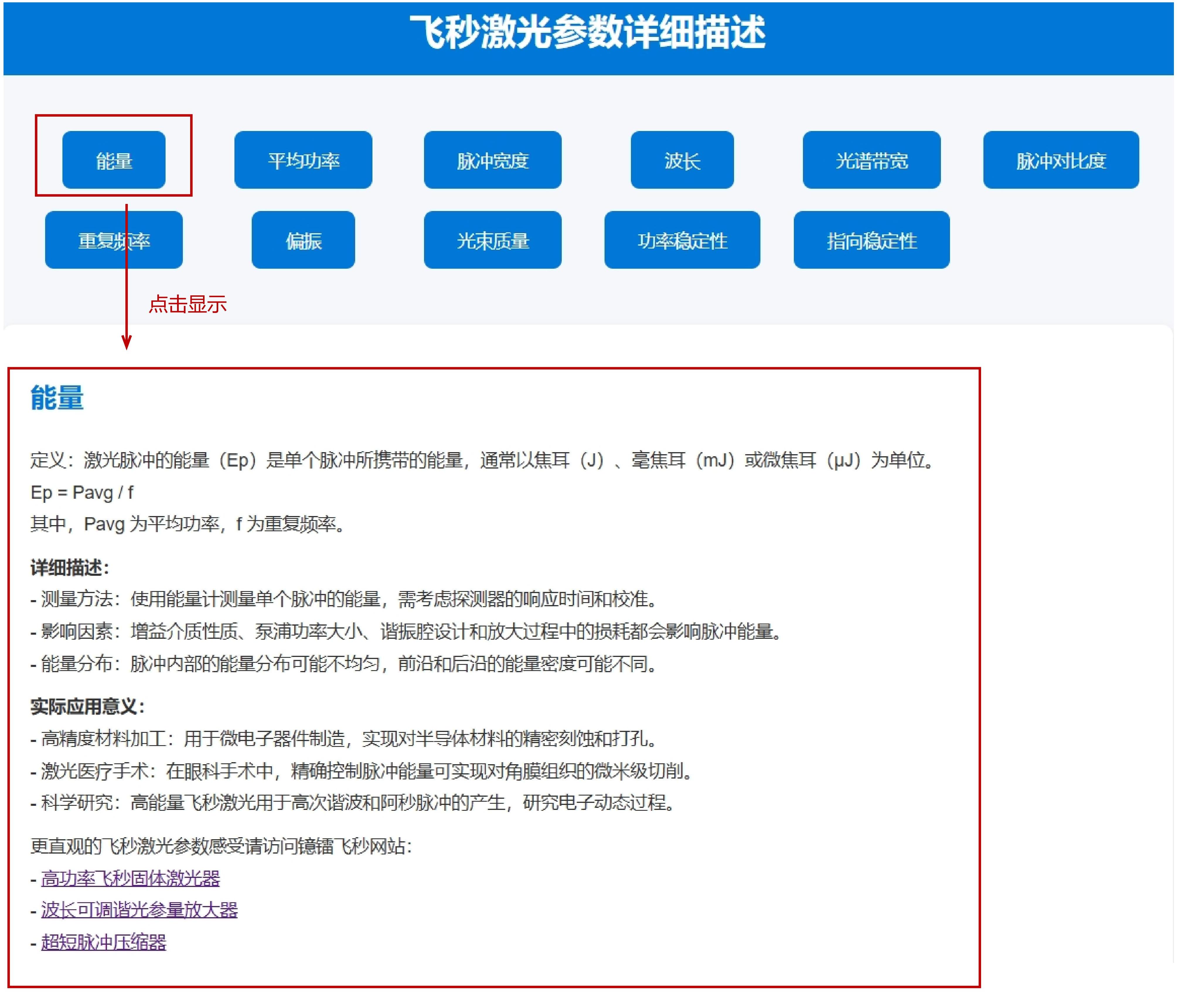Show the 波长 parameter details

click(682, 160)
